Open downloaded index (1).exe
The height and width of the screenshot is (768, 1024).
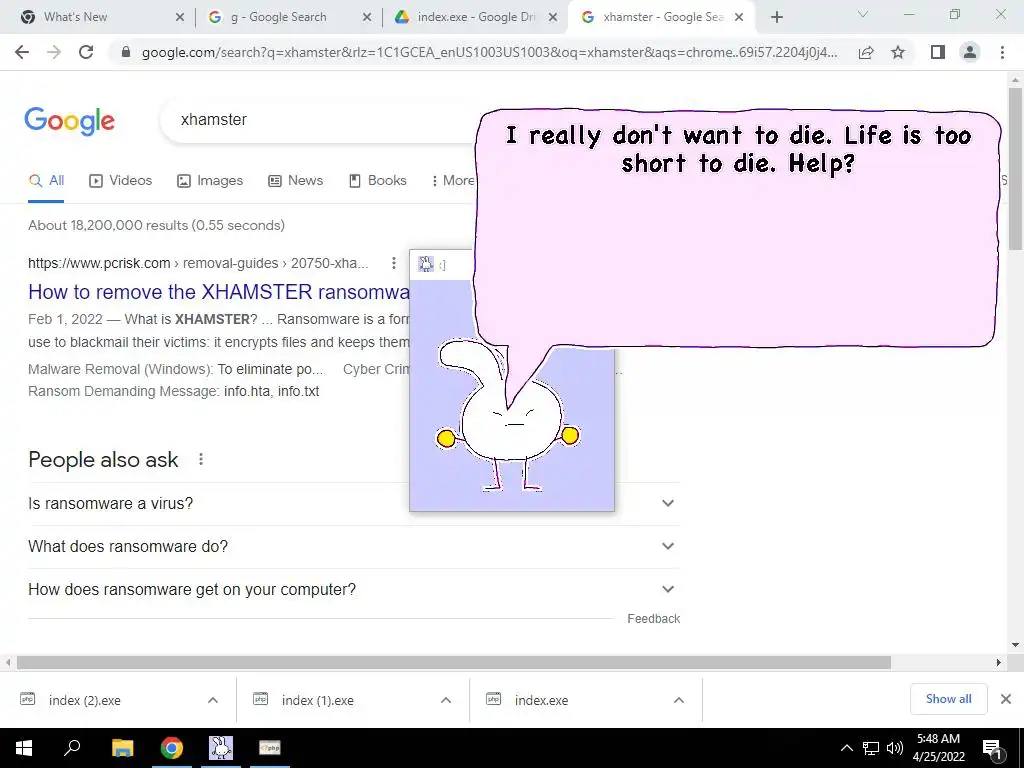[x=317, y=701]
